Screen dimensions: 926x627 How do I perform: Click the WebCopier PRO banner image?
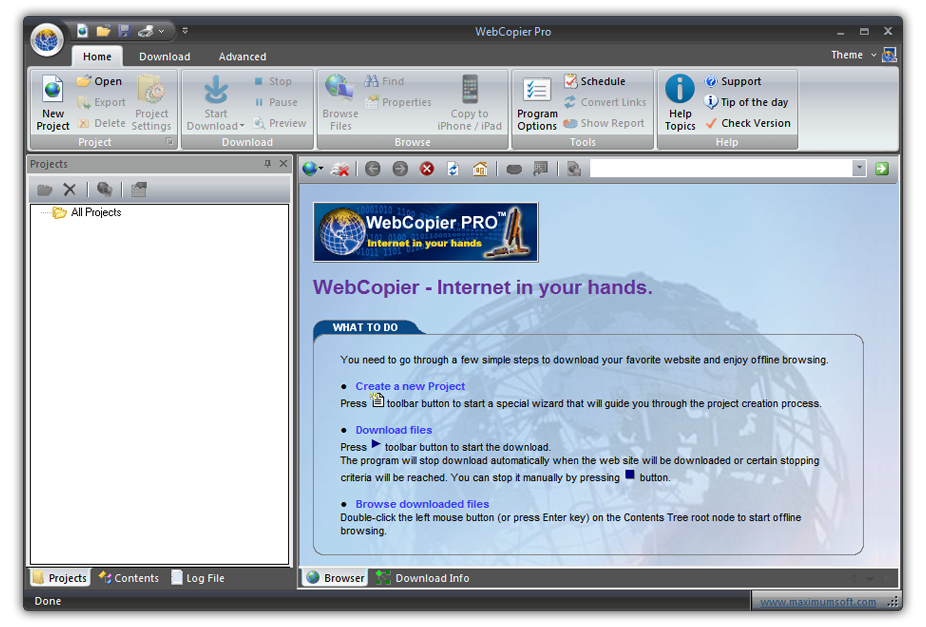426,233
